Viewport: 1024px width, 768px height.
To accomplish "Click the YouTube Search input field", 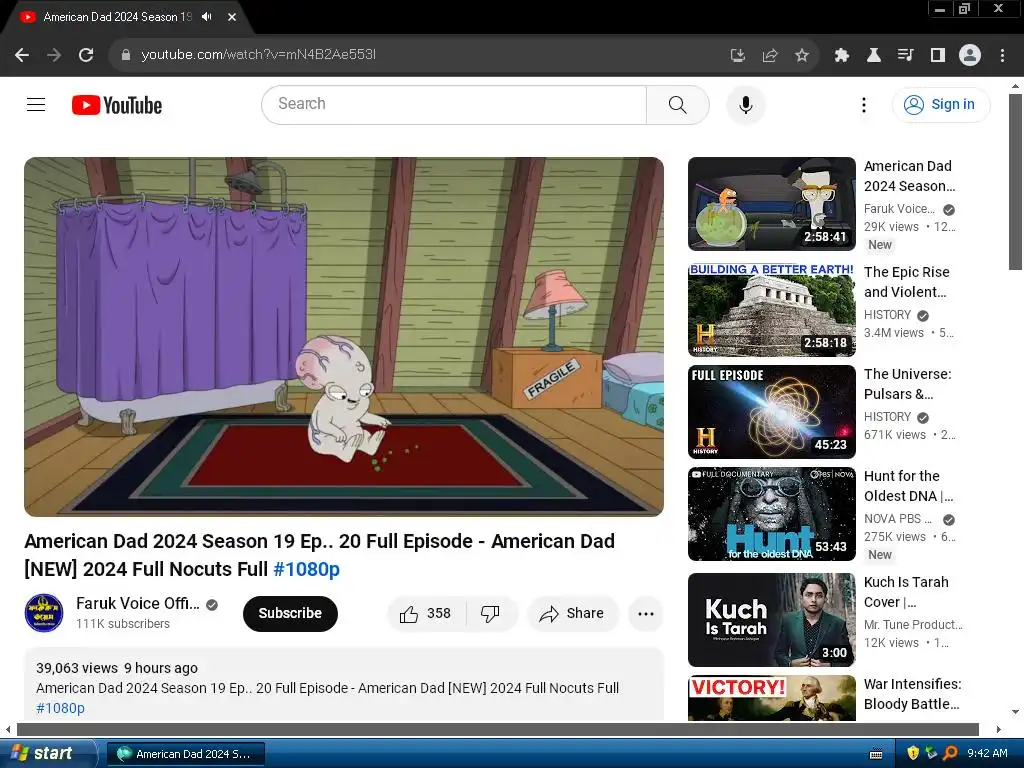I will tap(454, 104).
